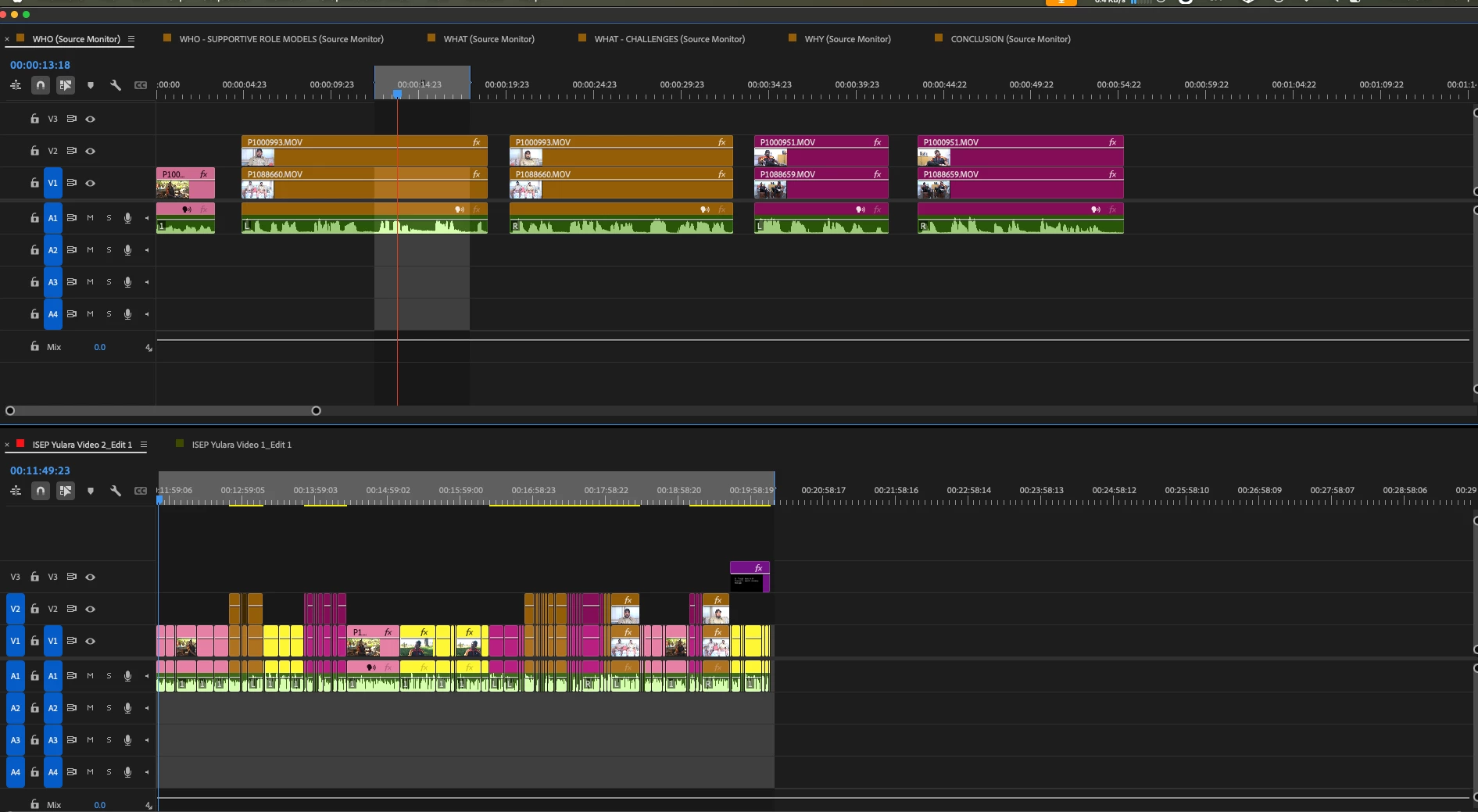
Task: Open panel menu beside ISEP Yulara Video 2_Edit 1 tab
Action: [144, 445]
